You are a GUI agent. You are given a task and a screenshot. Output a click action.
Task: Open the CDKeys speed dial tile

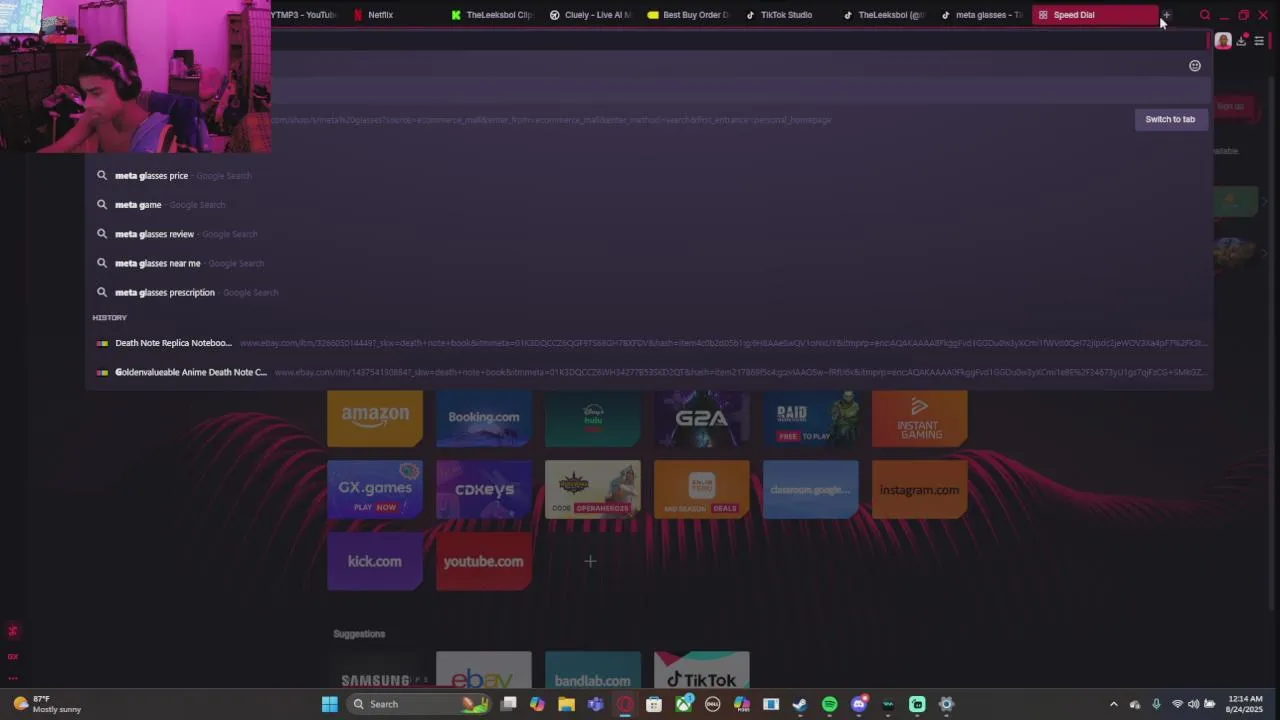[x=484, y=490]
